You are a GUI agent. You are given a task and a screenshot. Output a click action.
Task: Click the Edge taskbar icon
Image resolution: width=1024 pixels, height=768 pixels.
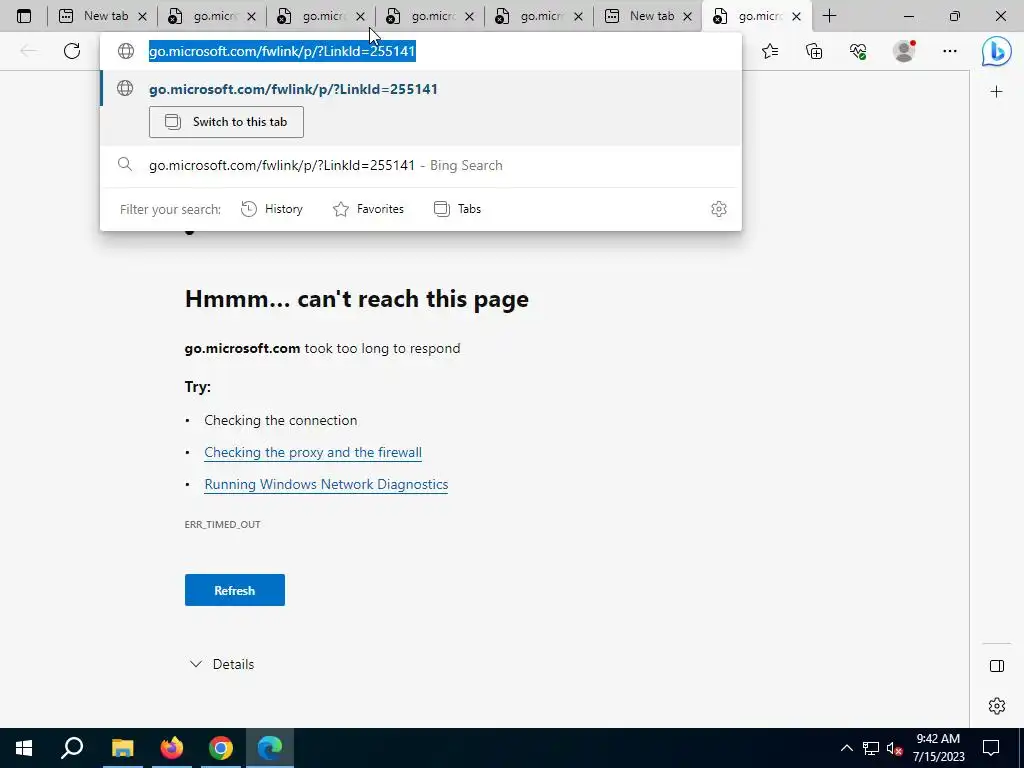click(270, 748)
